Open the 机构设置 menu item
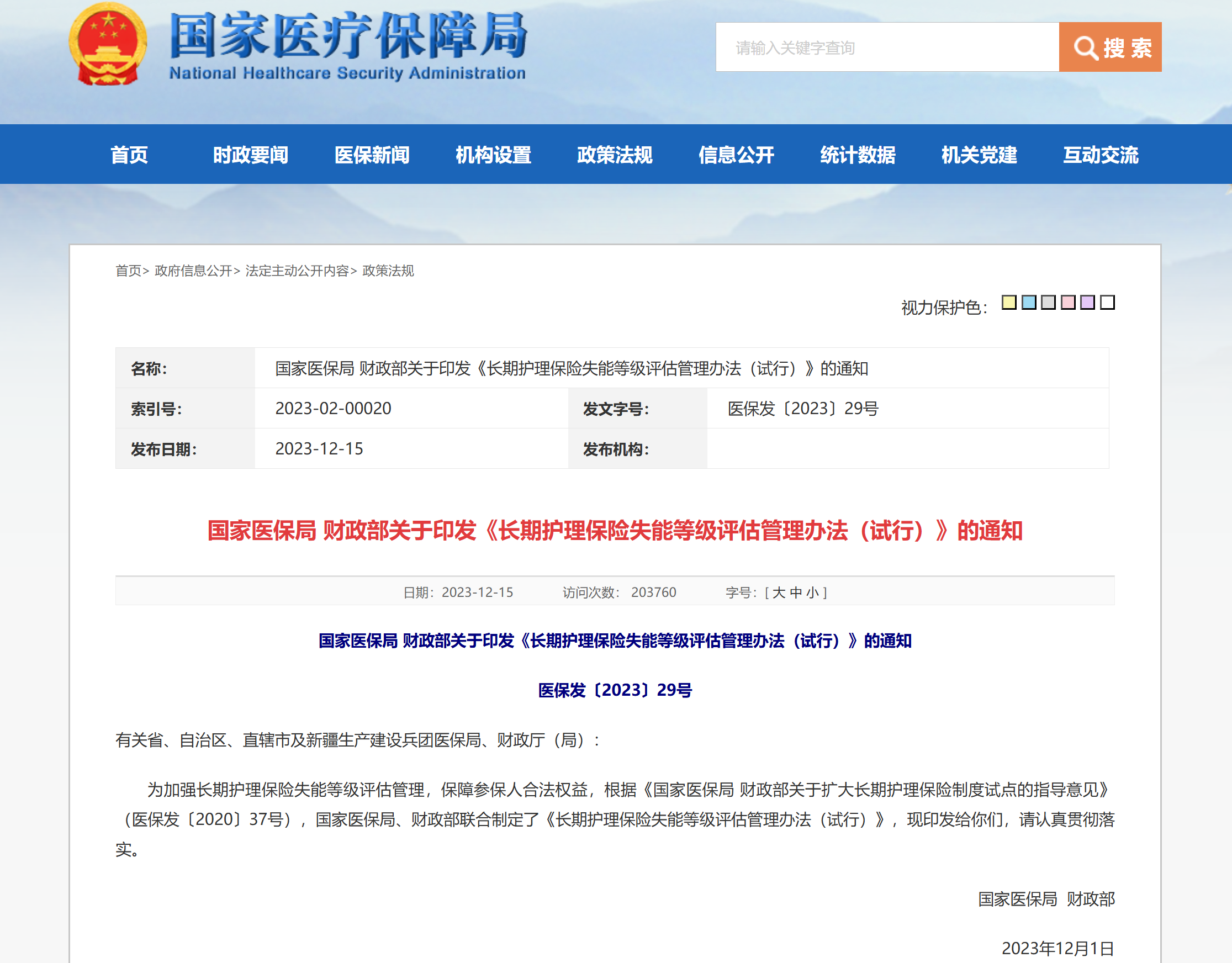 coord(494,155)
